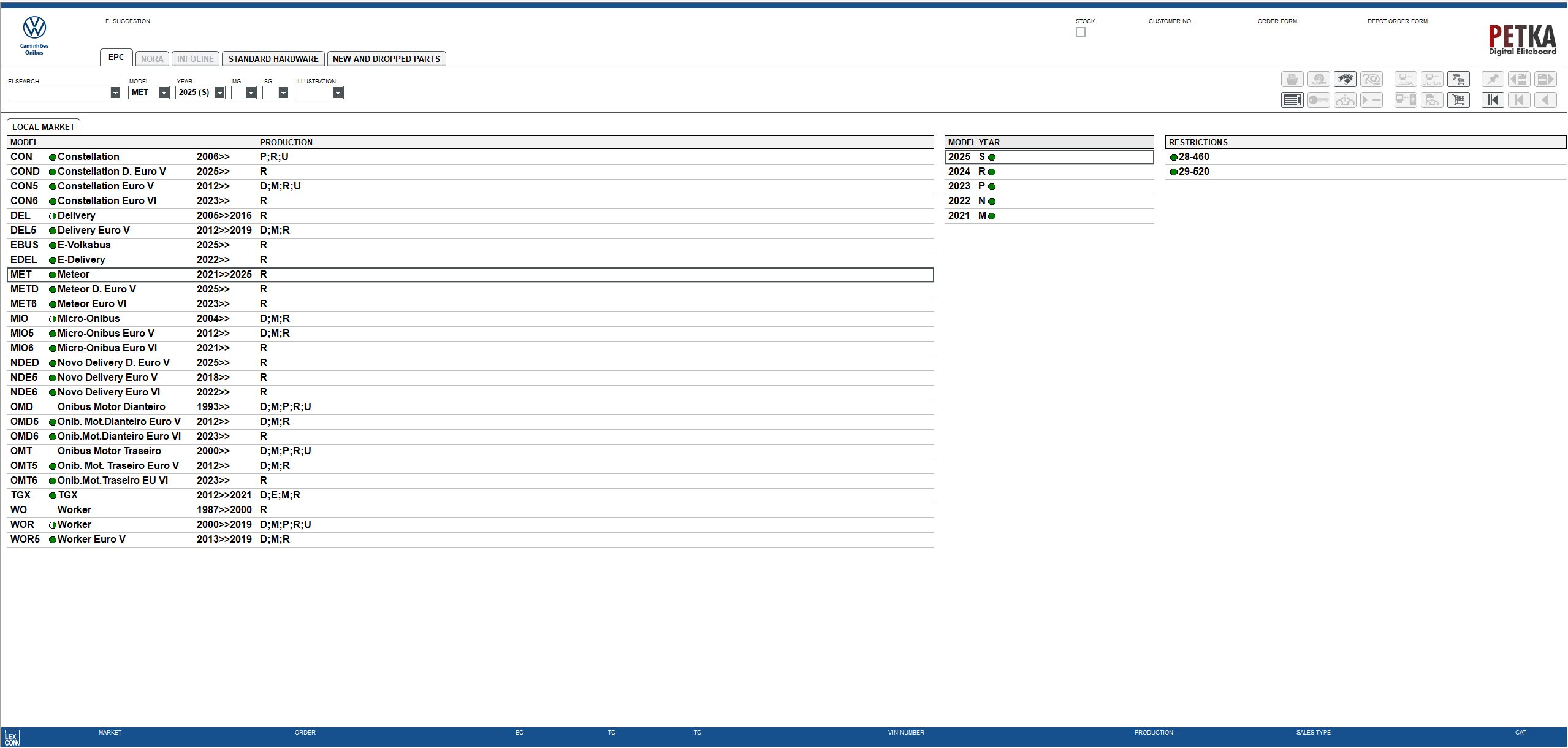Select the NDE5 Novo Delivery Euro V row
1568x748 pixels.
tap(470, 378)
